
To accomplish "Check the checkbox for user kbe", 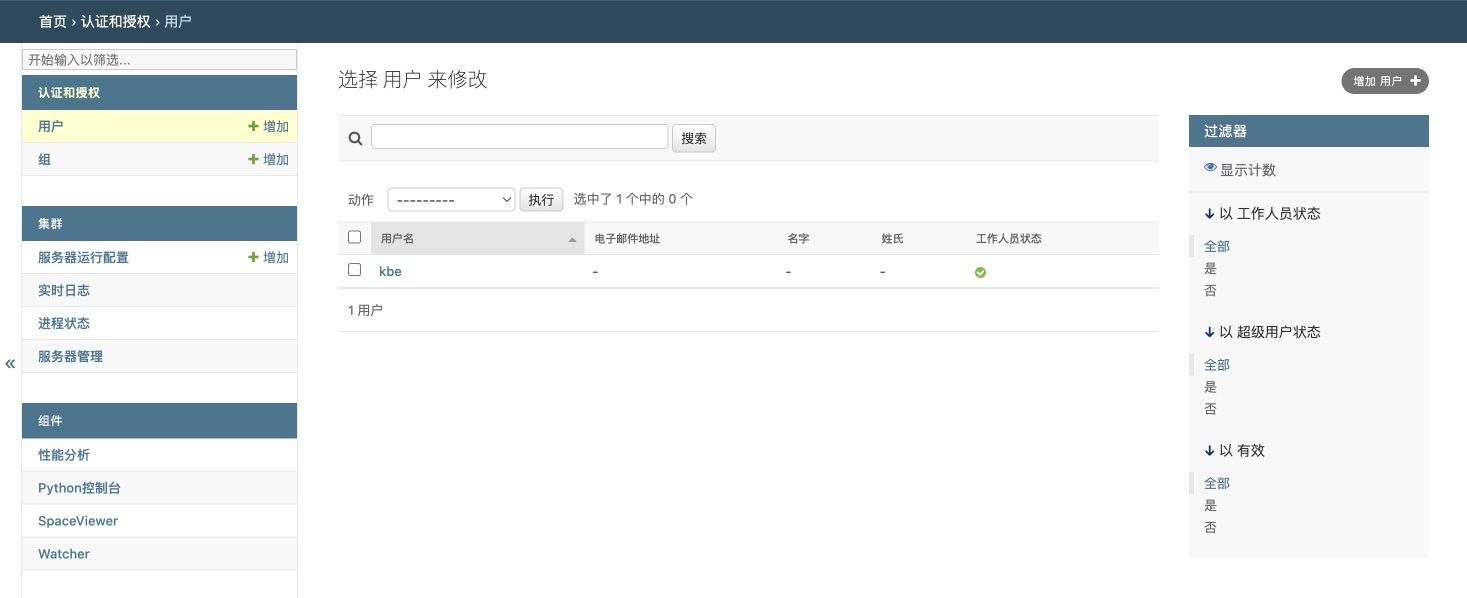I will click(354, 270).
